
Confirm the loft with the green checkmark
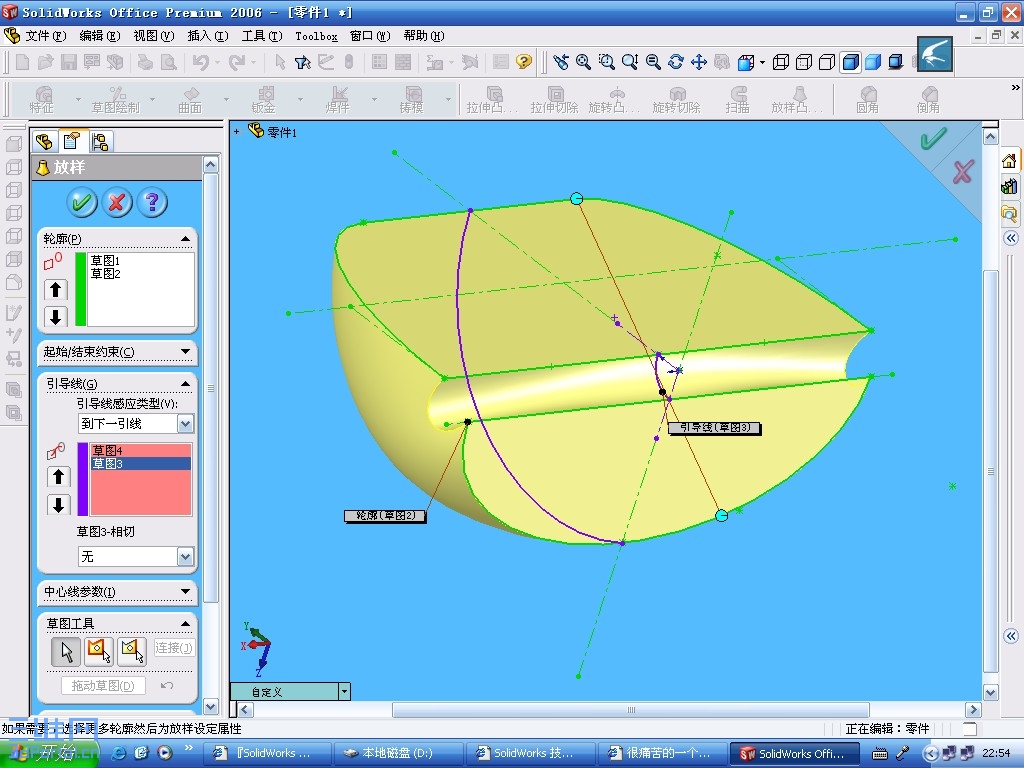[x=82, y=203]
